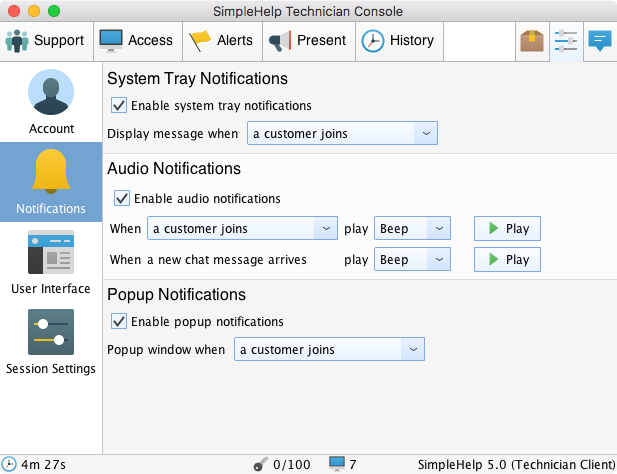
Task: Disable system tray notifications checkbox
Action: coord(119,105)
